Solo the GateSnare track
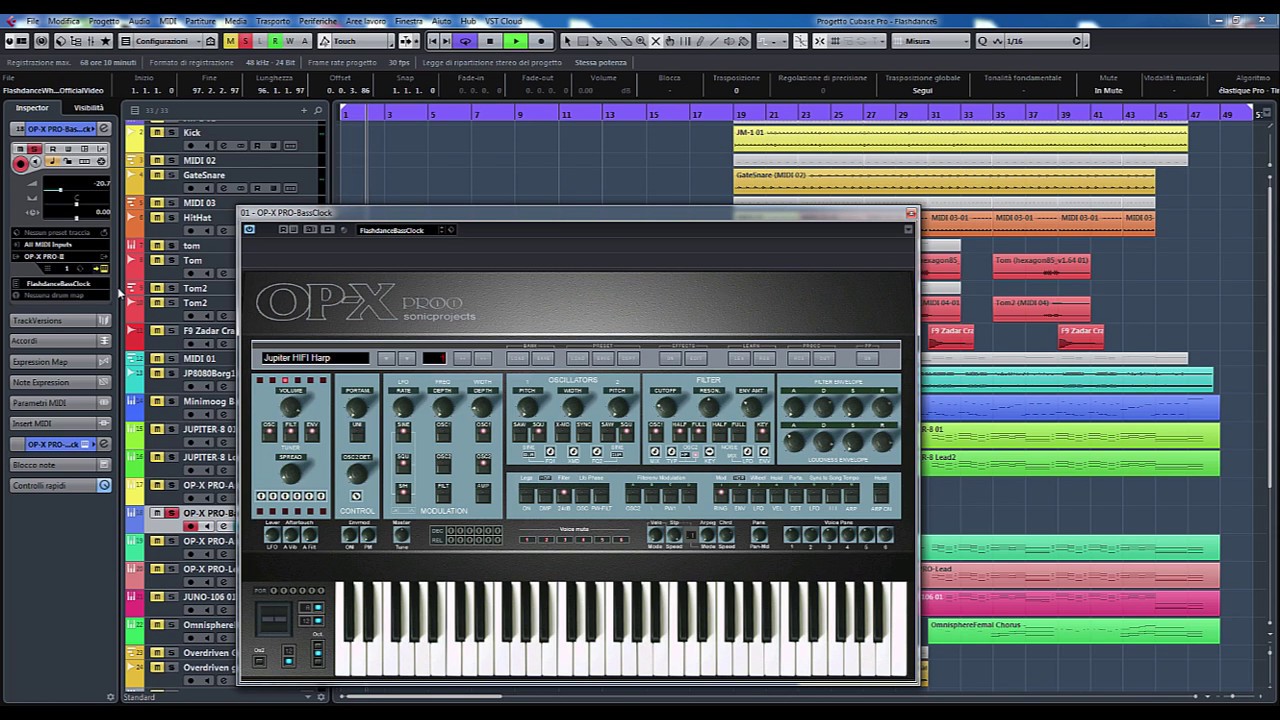Image resolution: width=1280 pixels, height=720 pixels. [x=171, y=175]
